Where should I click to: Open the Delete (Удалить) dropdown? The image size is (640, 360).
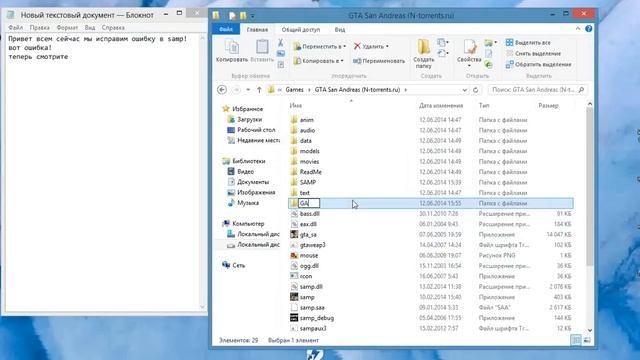coord(387,47)
